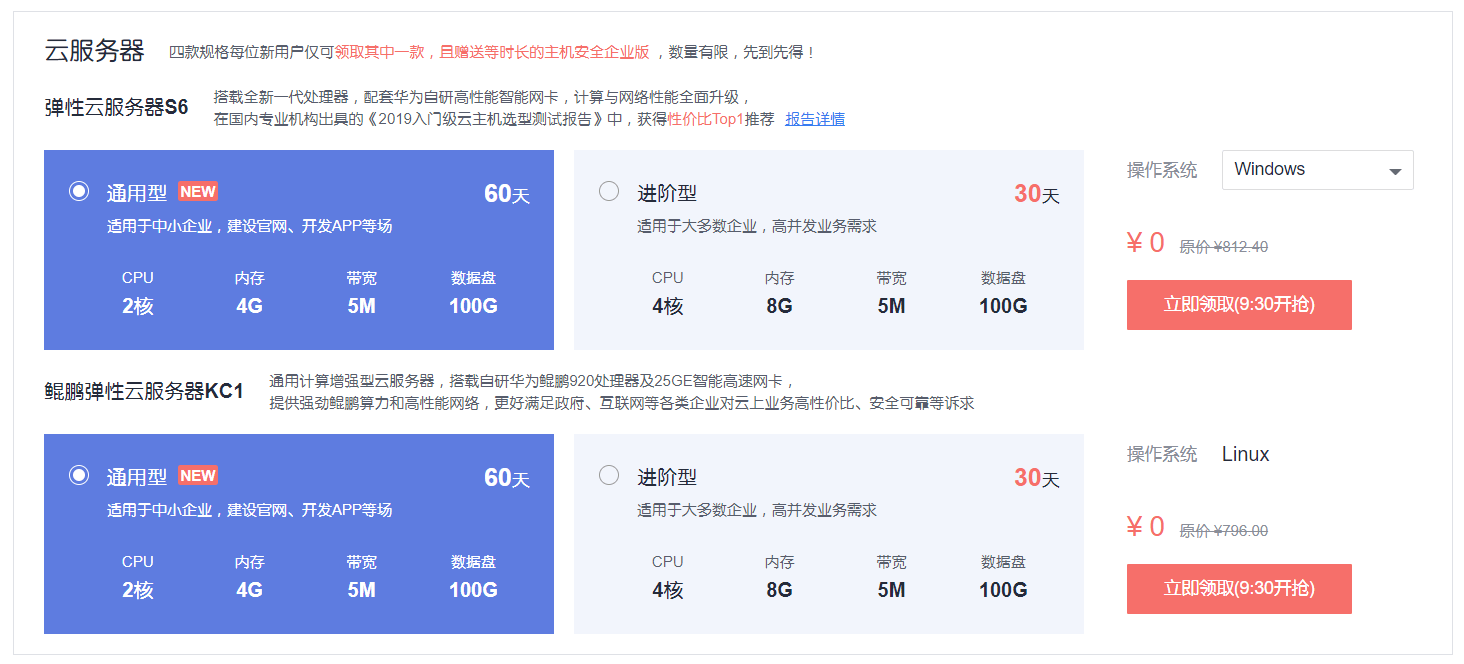1464x664 pixels.
Task: Click the 100G data disk value in S6 进阶型 card
Action: [1003, 306]
